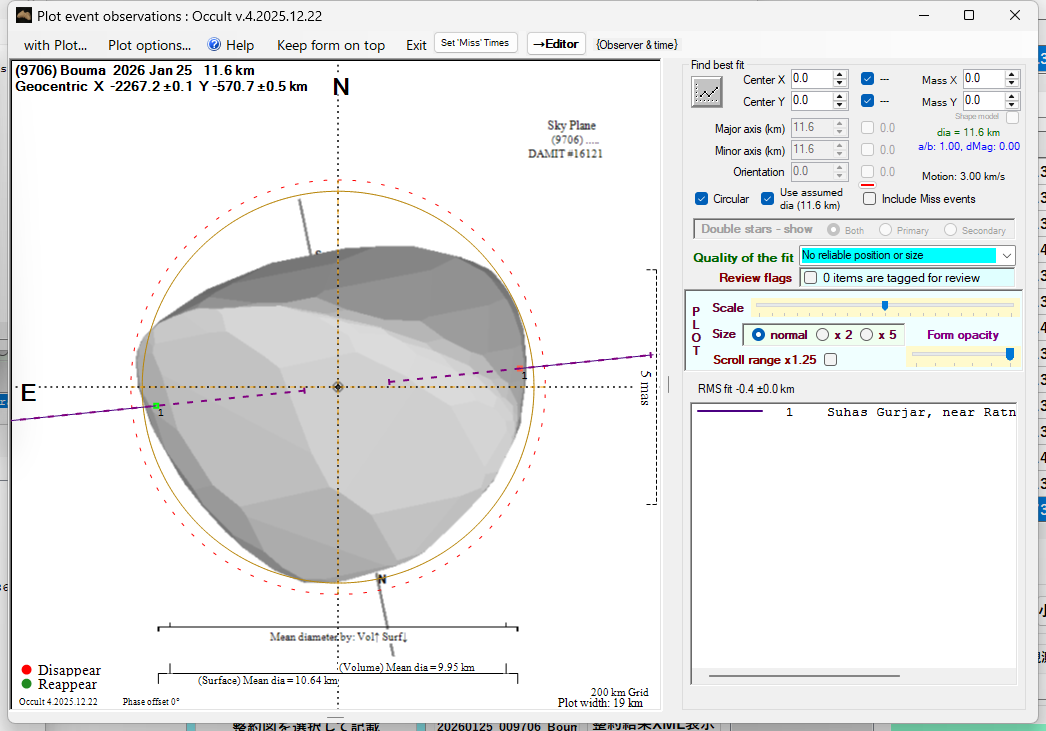
Task: Select the x 2 plot size option
Action: coord(823,335)
